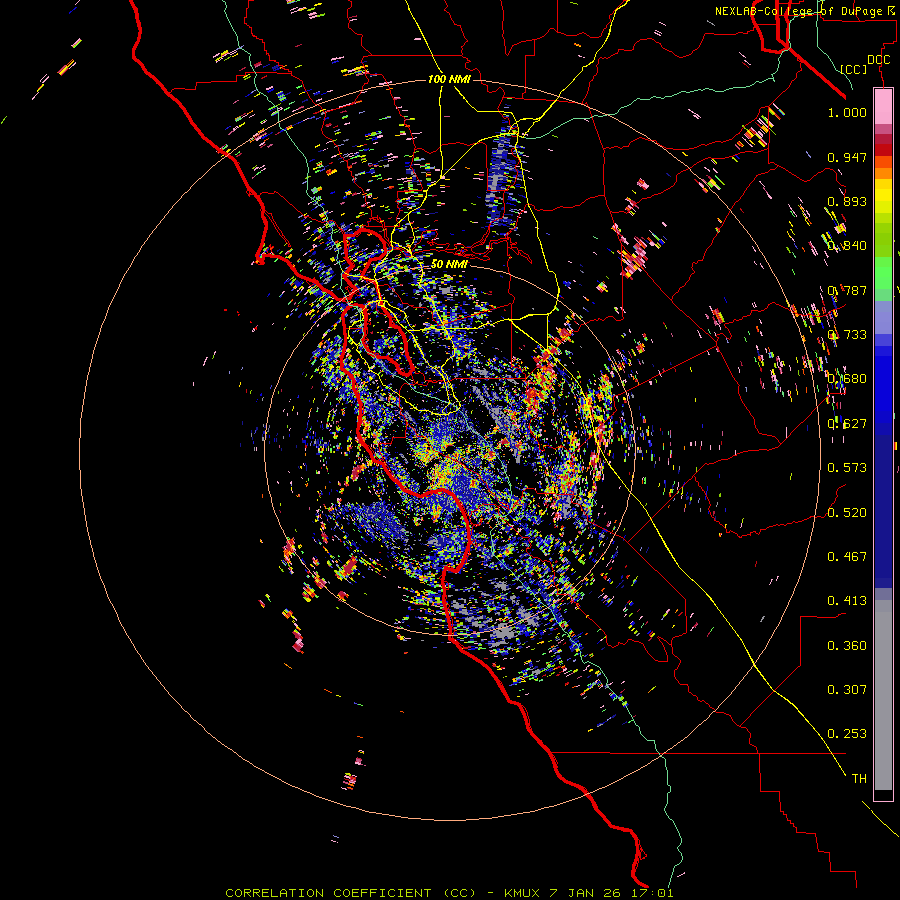Select the 0.787 legend value
The image size is (900, 900).
[x=847, y=290]
